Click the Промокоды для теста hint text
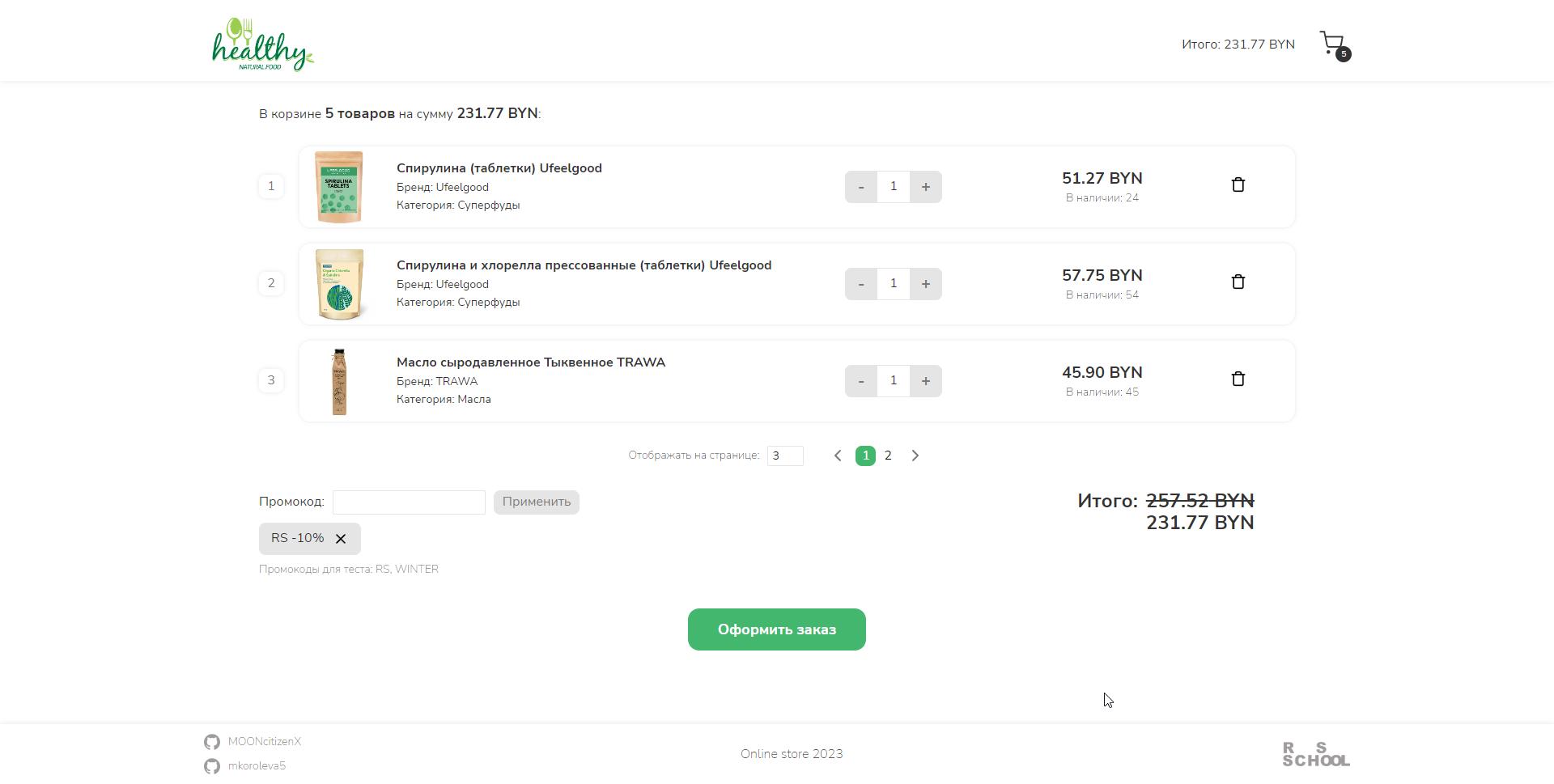The width and height of the screenshot is (1554, 784). point(349,570)
